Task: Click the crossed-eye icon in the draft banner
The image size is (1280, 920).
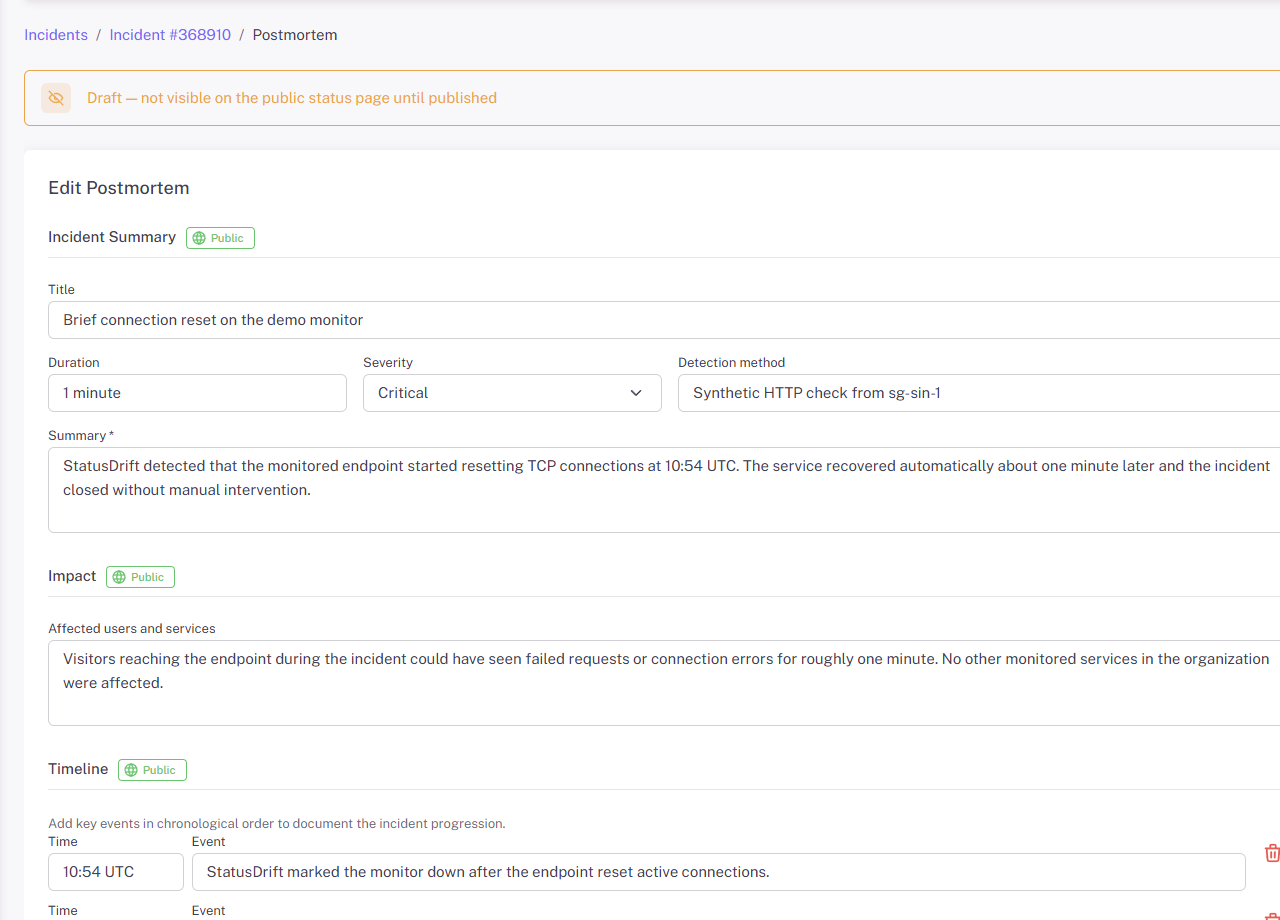Action: click(56, 97)
